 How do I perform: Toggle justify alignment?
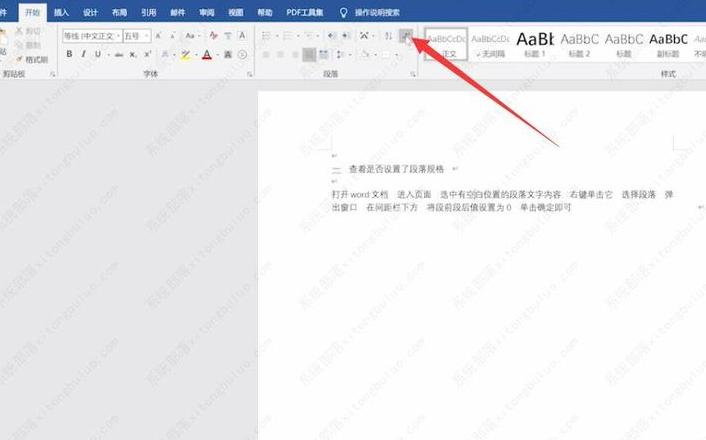pos(309,54)
